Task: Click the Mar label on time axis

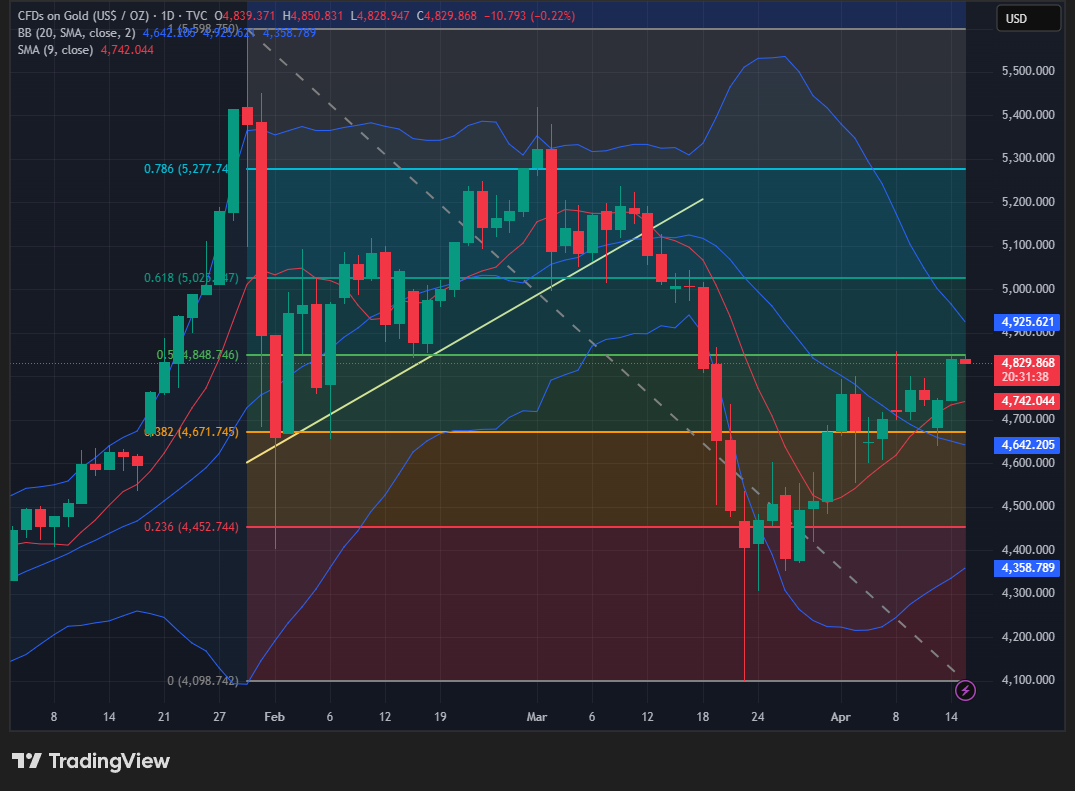Action: (537, 717)
